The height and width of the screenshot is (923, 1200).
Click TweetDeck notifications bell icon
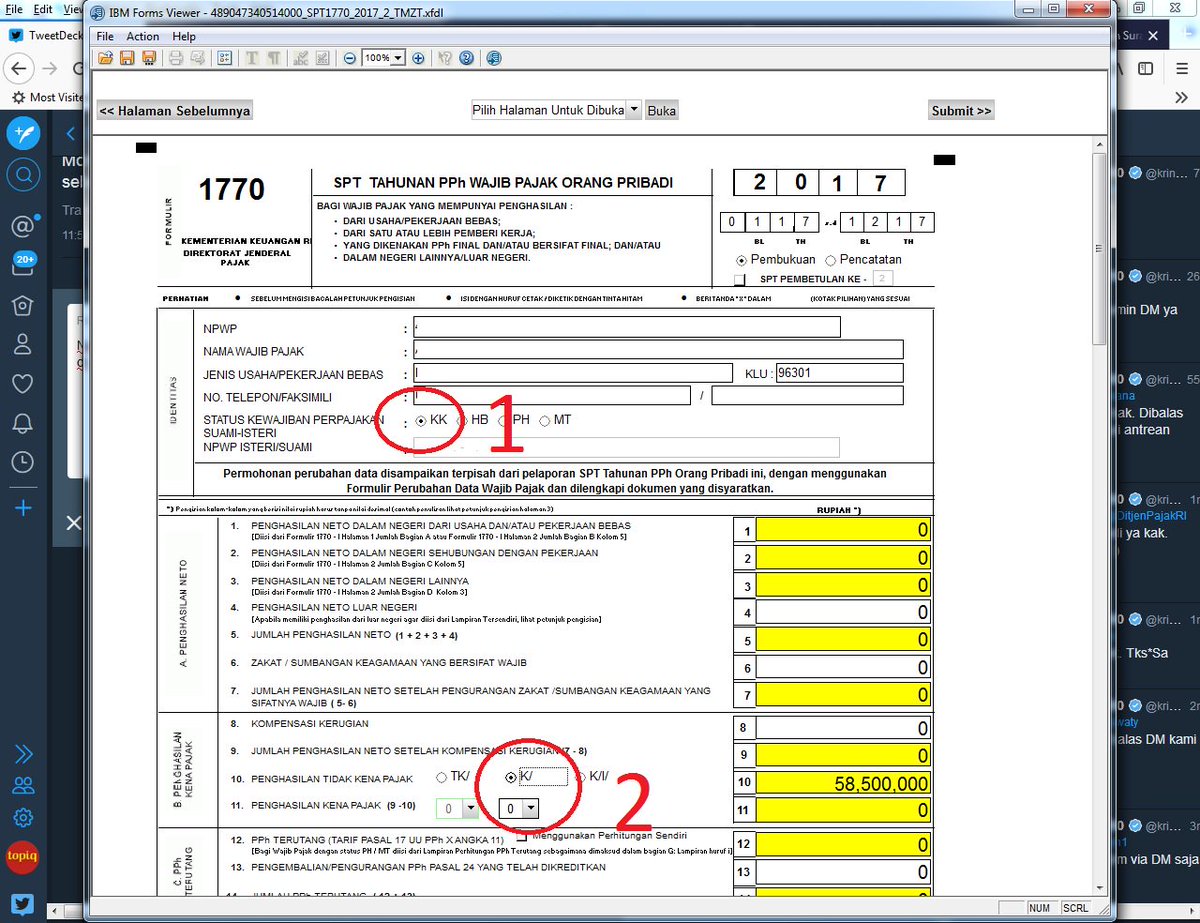(x=23, y=422)
